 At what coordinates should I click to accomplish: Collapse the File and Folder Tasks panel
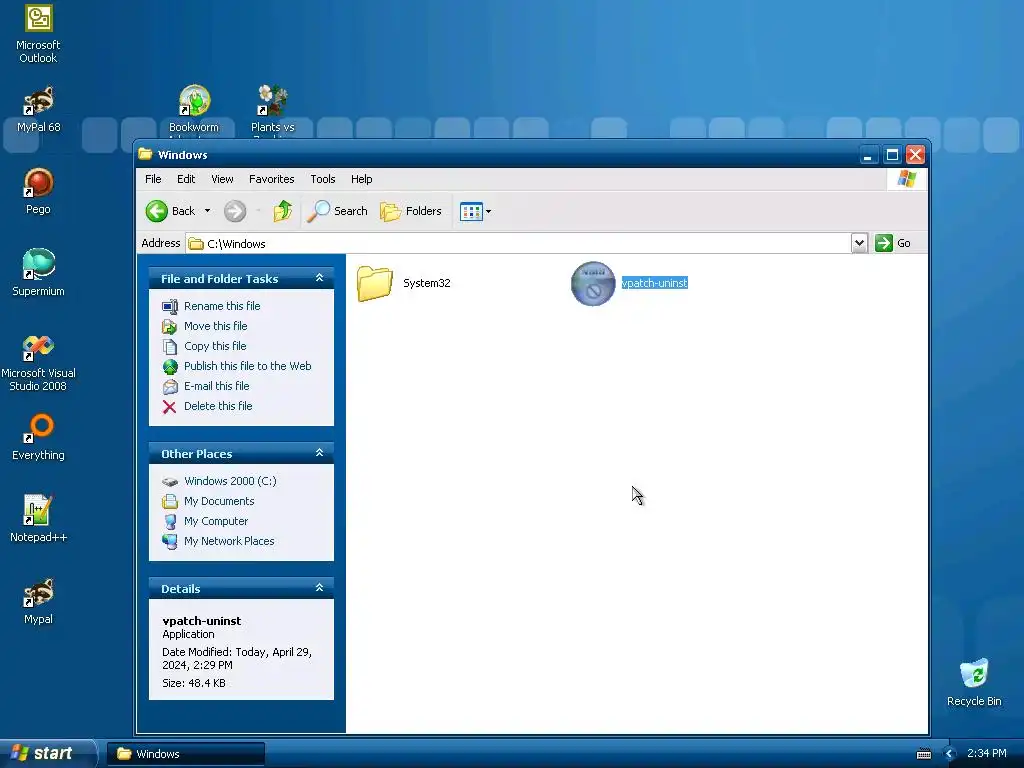319,278
